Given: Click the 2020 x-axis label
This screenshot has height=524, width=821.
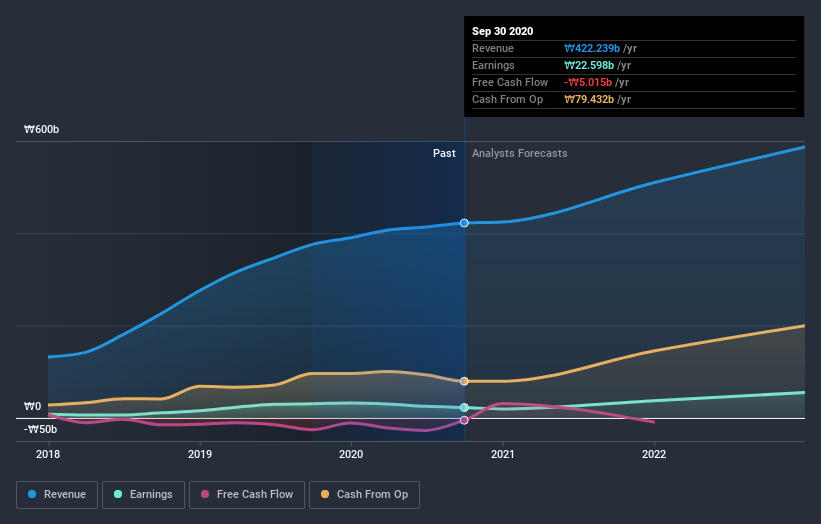Looking at the screenshot, I should click(x=351, y=454).
